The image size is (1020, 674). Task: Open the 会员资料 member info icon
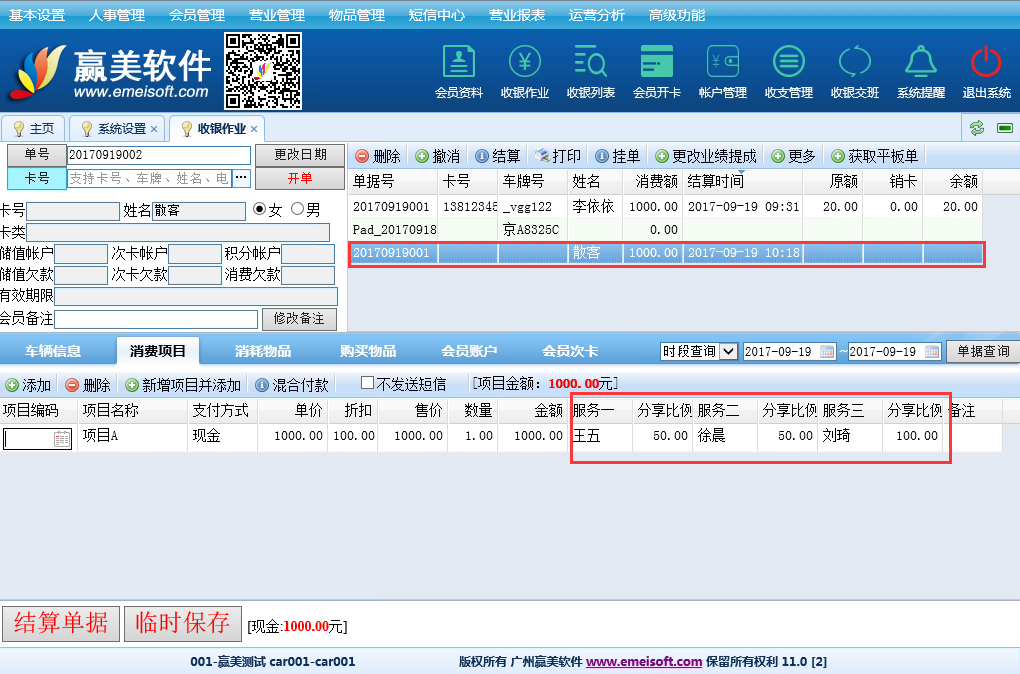pos(459,71)
